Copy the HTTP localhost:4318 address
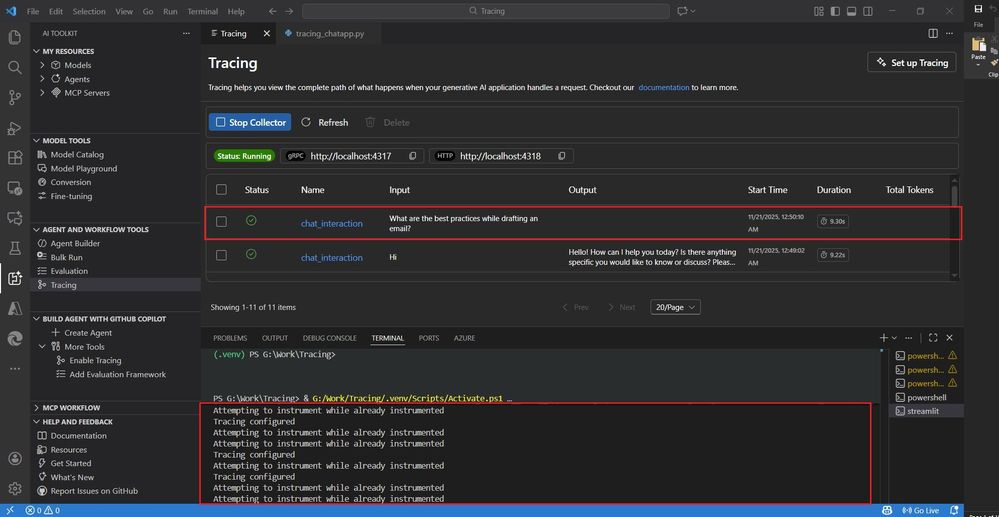 561,156
